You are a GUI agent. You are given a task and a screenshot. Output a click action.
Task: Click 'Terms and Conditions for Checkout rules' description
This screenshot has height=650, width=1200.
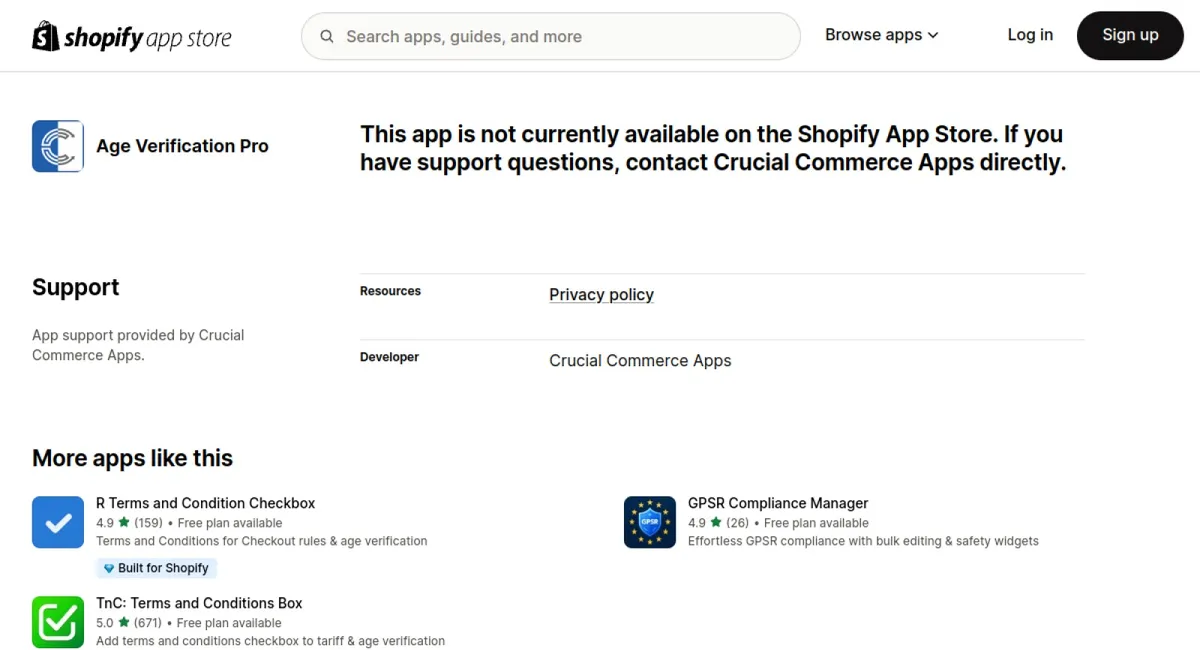coord(261,541)
